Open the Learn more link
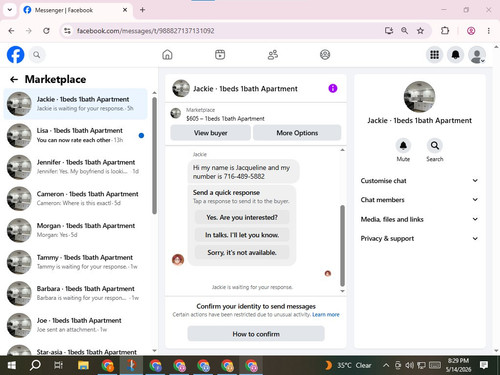 326,314
